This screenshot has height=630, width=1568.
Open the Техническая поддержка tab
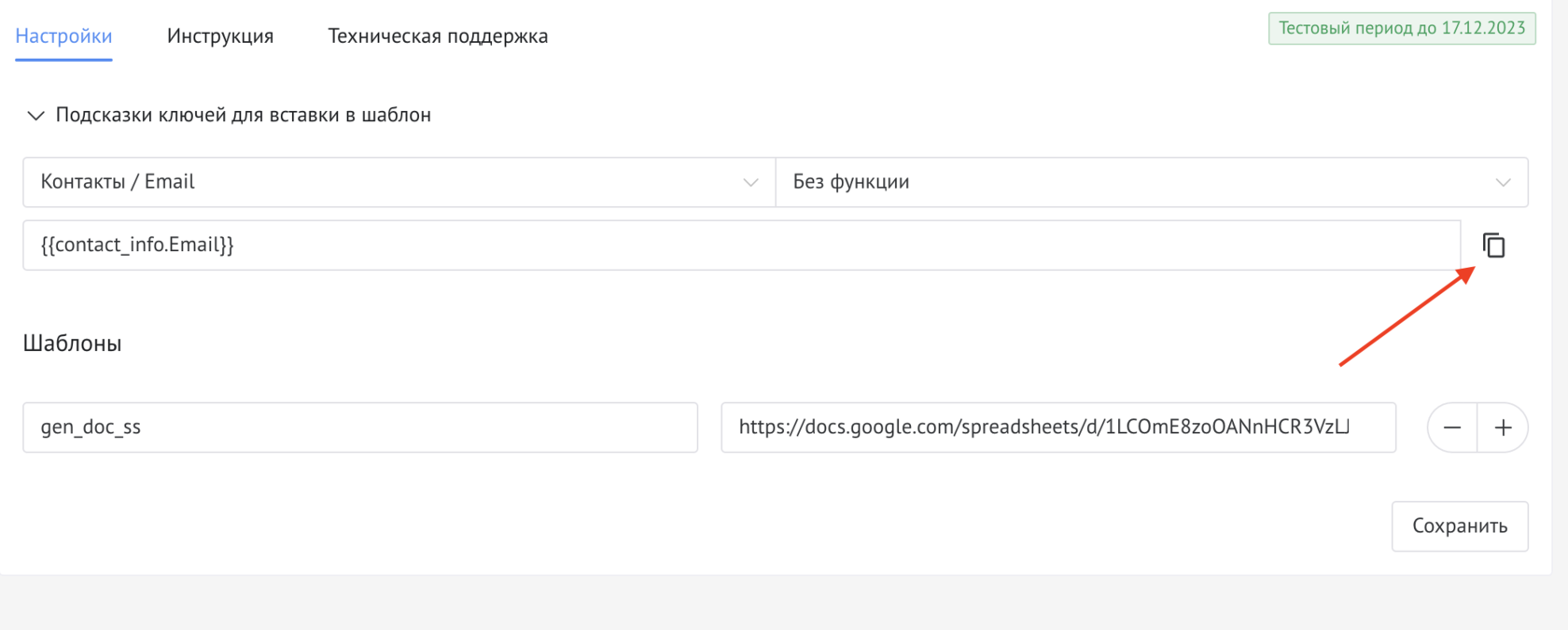click(x=437, y=35)
